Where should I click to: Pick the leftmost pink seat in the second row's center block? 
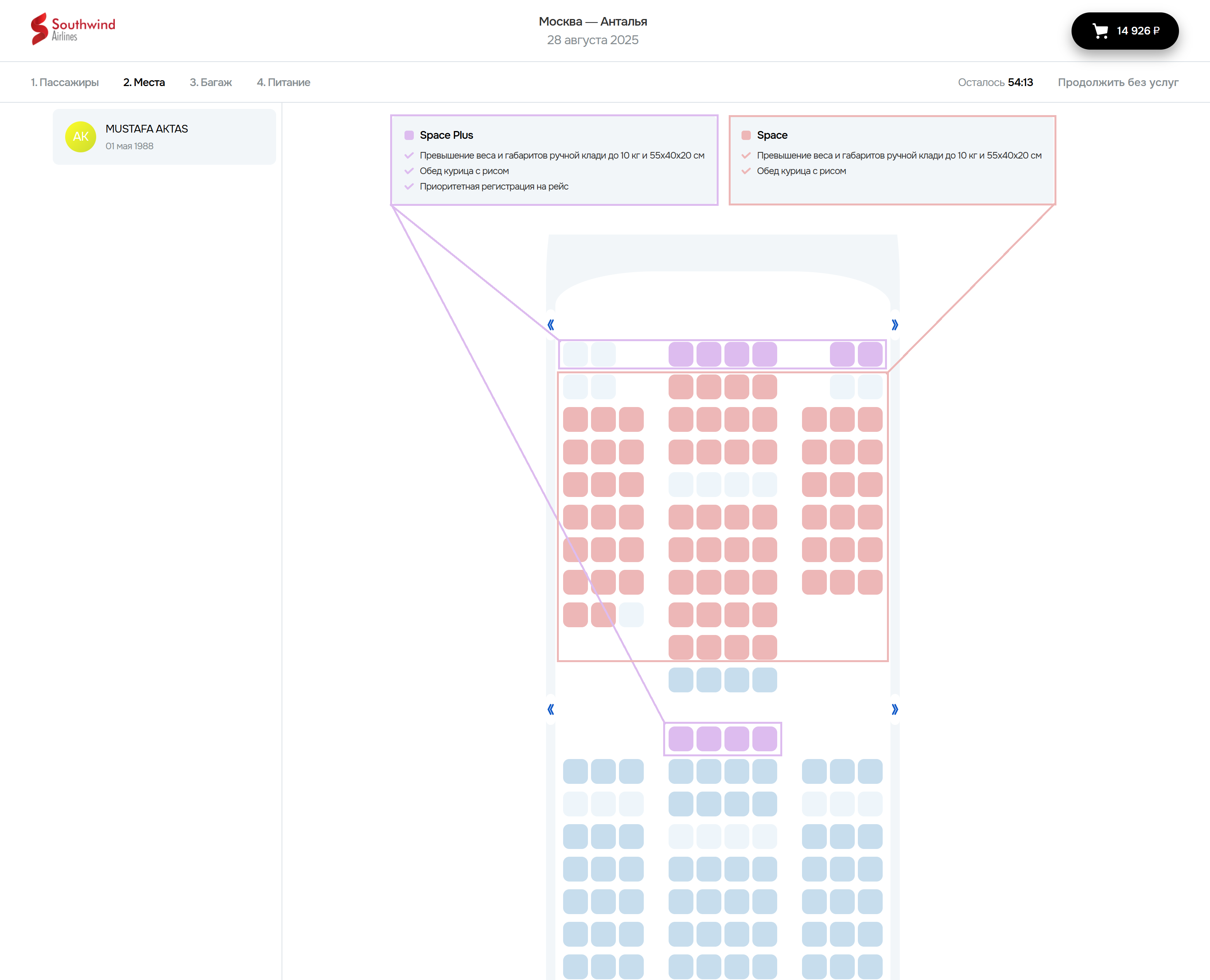[x=680, y=387]
